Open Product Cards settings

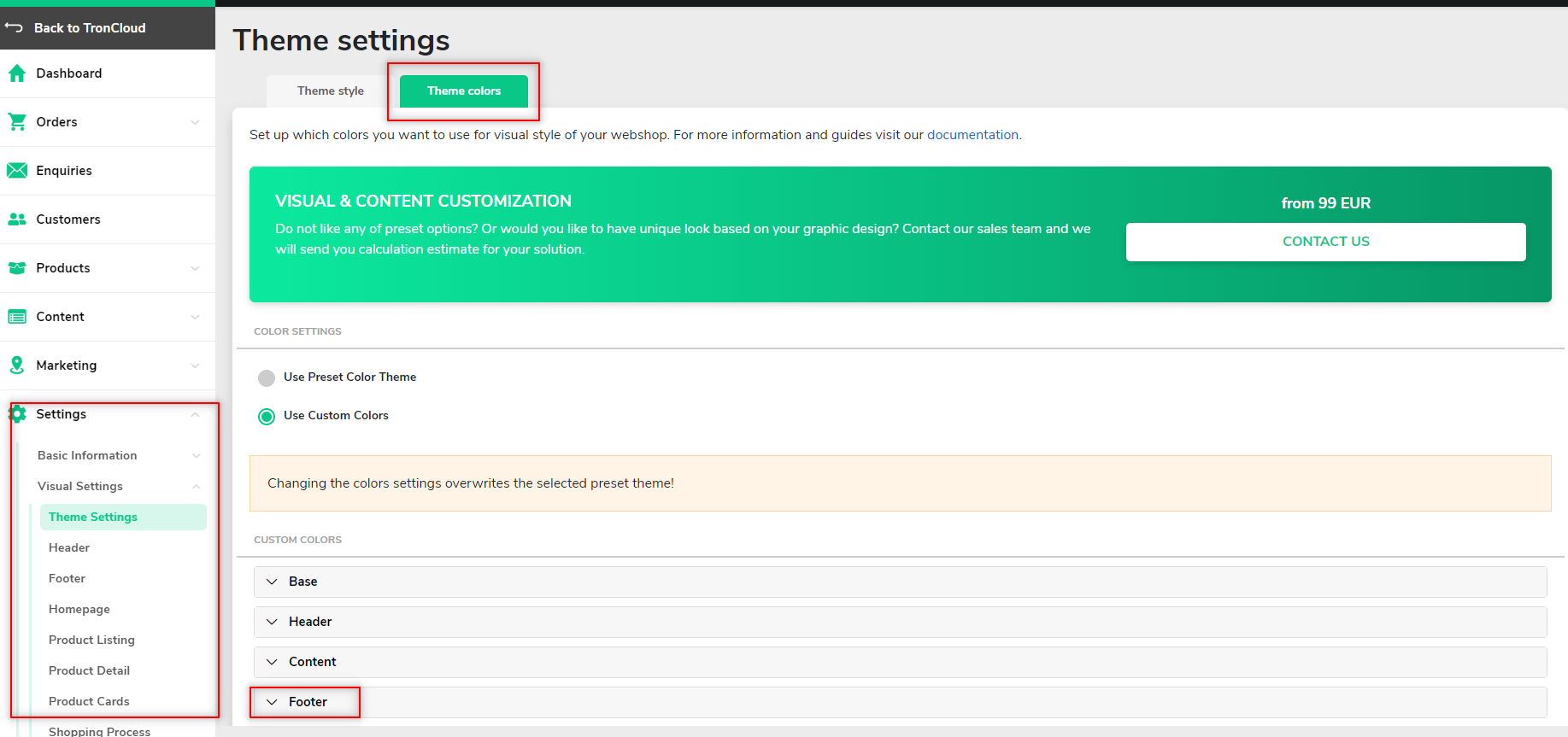pos(89,702)
